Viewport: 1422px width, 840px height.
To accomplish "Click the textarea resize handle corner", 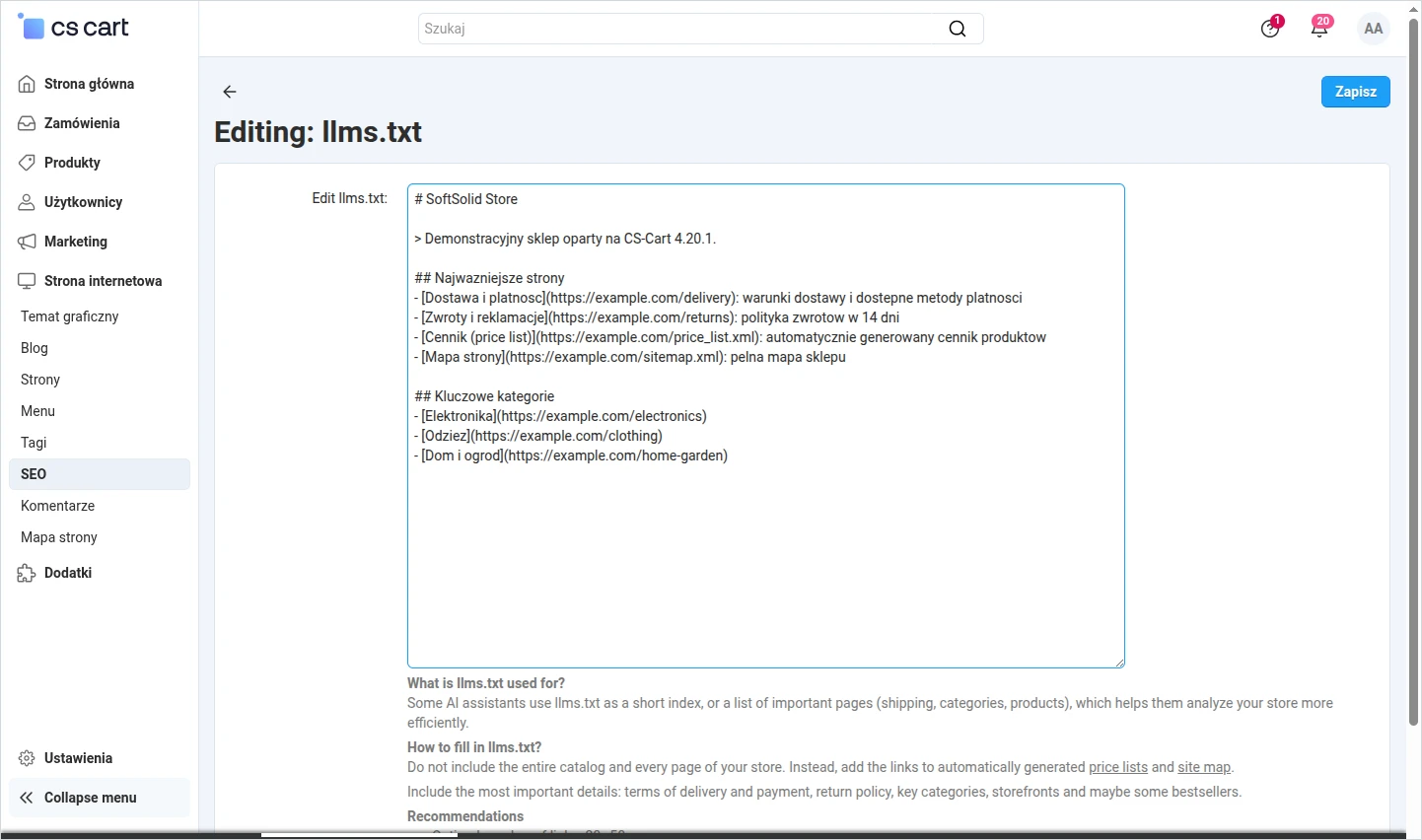I will (1119, 663).
